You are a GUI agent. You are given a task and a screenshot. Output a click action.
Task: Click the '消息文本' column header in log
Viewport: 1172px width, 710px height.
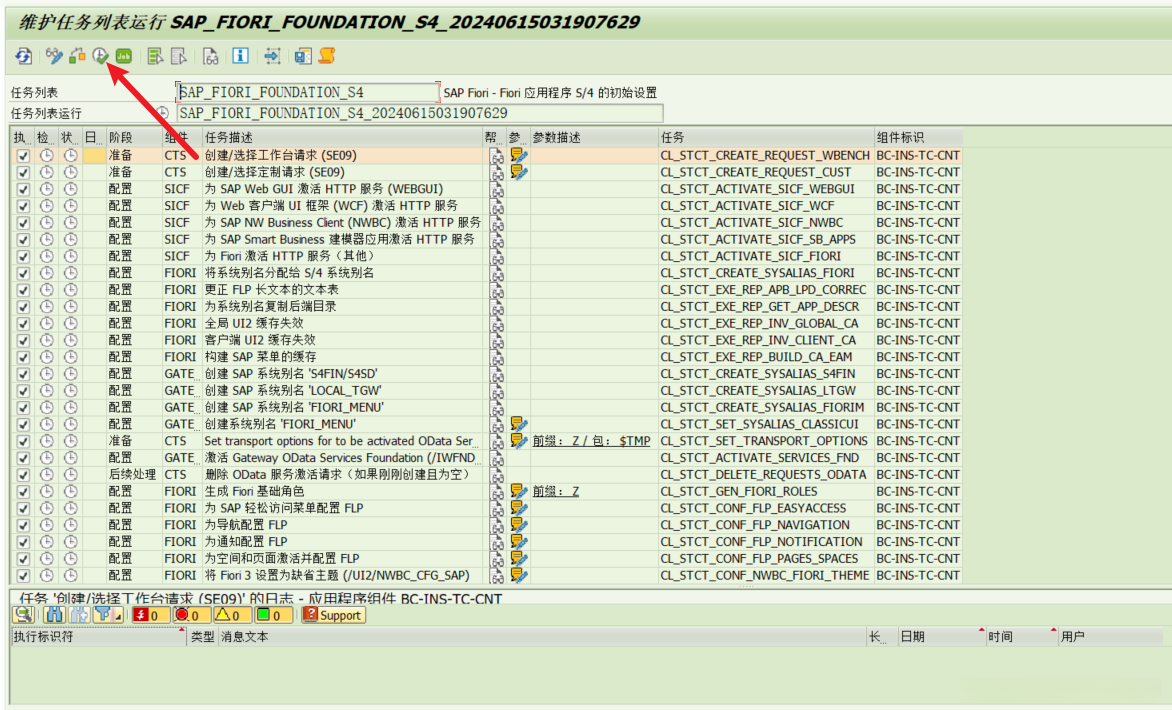pyautogui.click(x=244, y=636)
